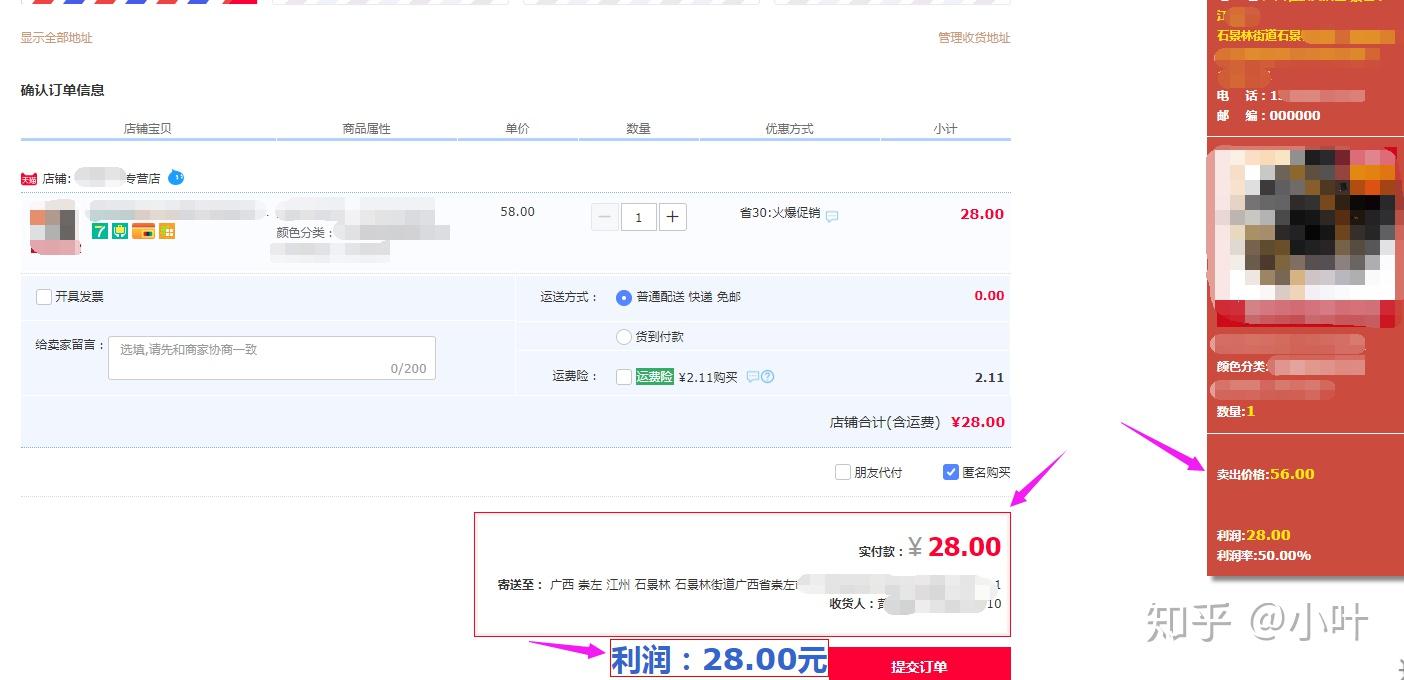Click the seller message input field

pos(272,358)
